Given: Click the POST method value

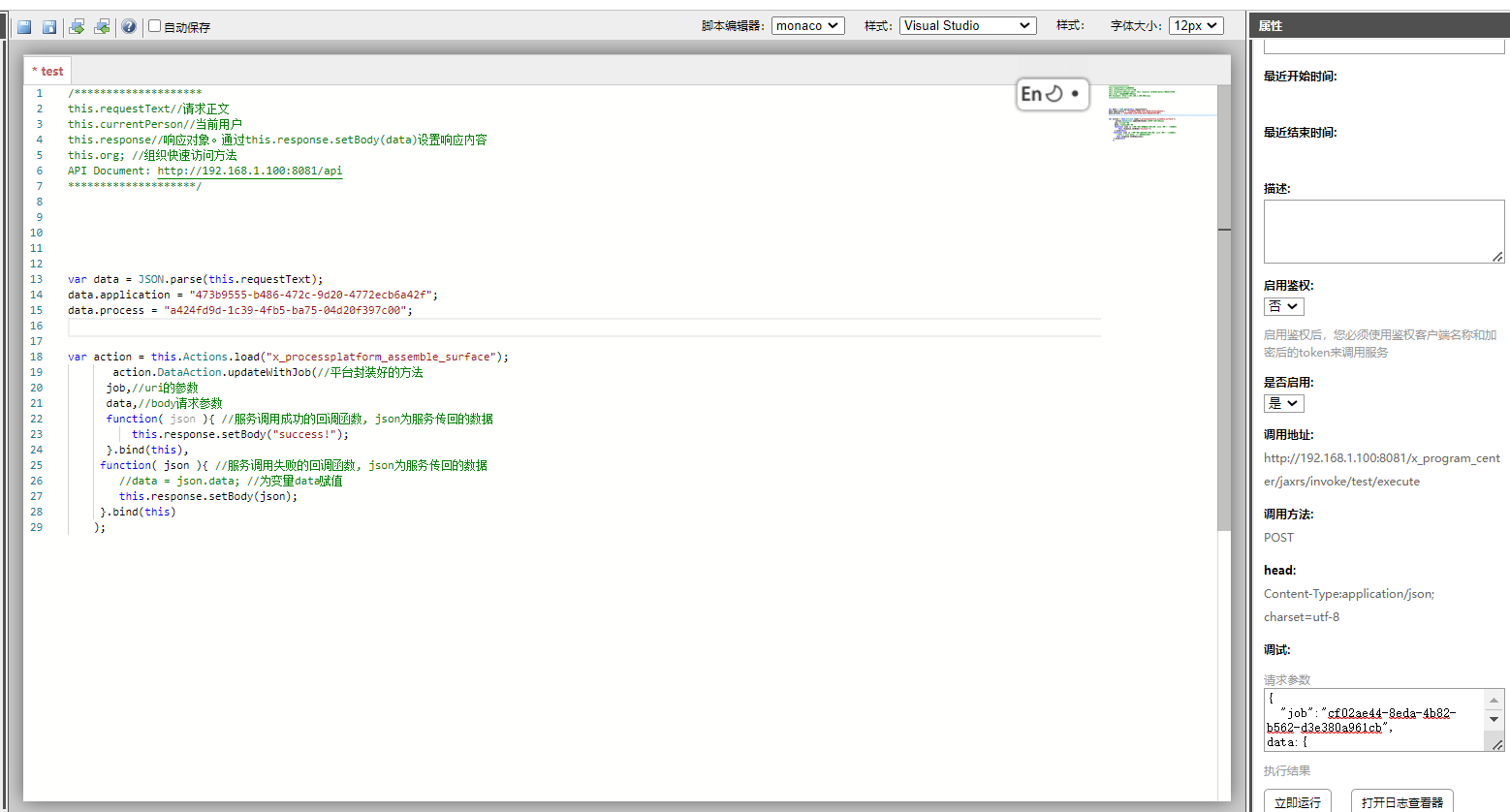Looking at the screenshot, I should (x=1278, y=538).
